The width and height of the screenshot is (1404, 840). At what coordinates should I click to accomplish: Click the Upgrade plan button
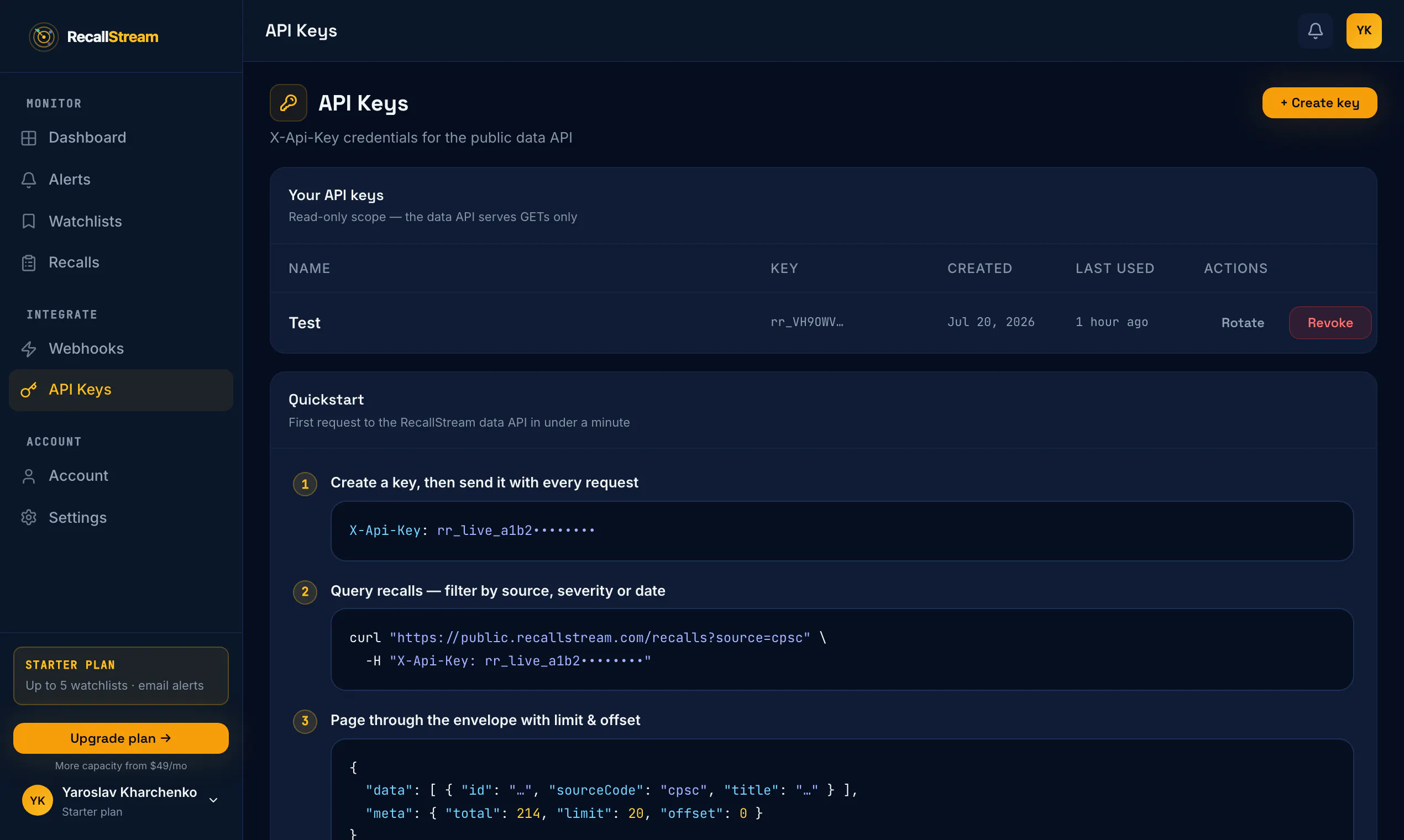tap(121, 738)
